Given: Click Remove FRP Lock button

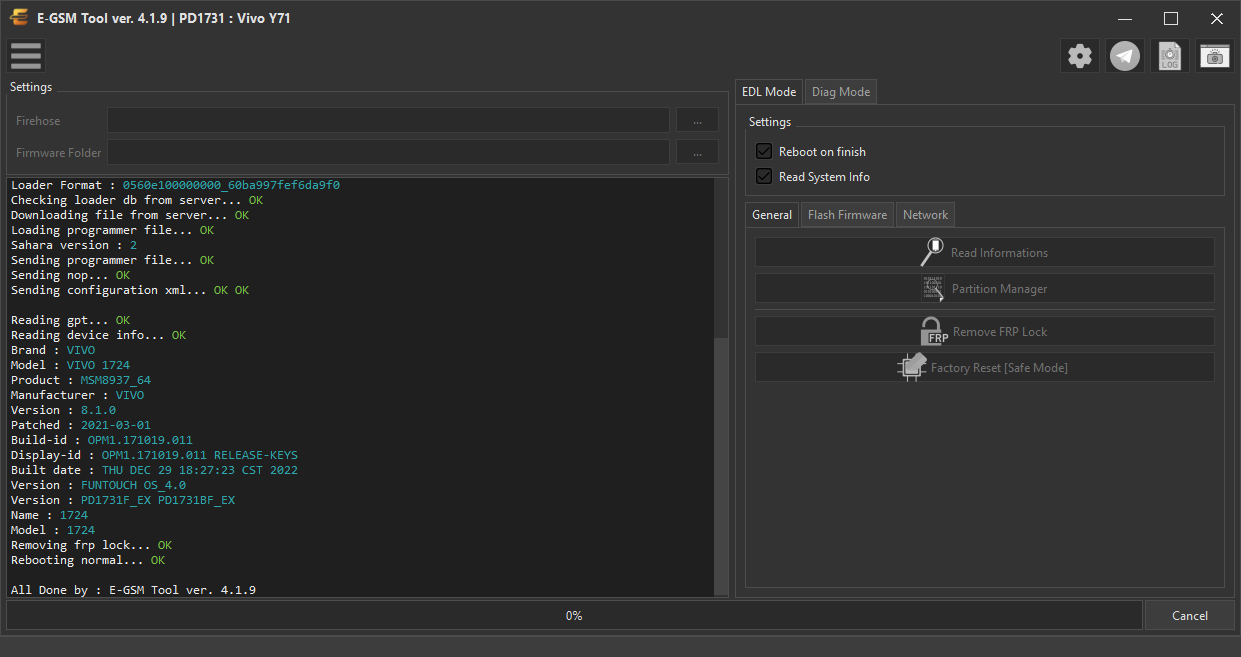Looking at the screenshot, I should 985,331.
